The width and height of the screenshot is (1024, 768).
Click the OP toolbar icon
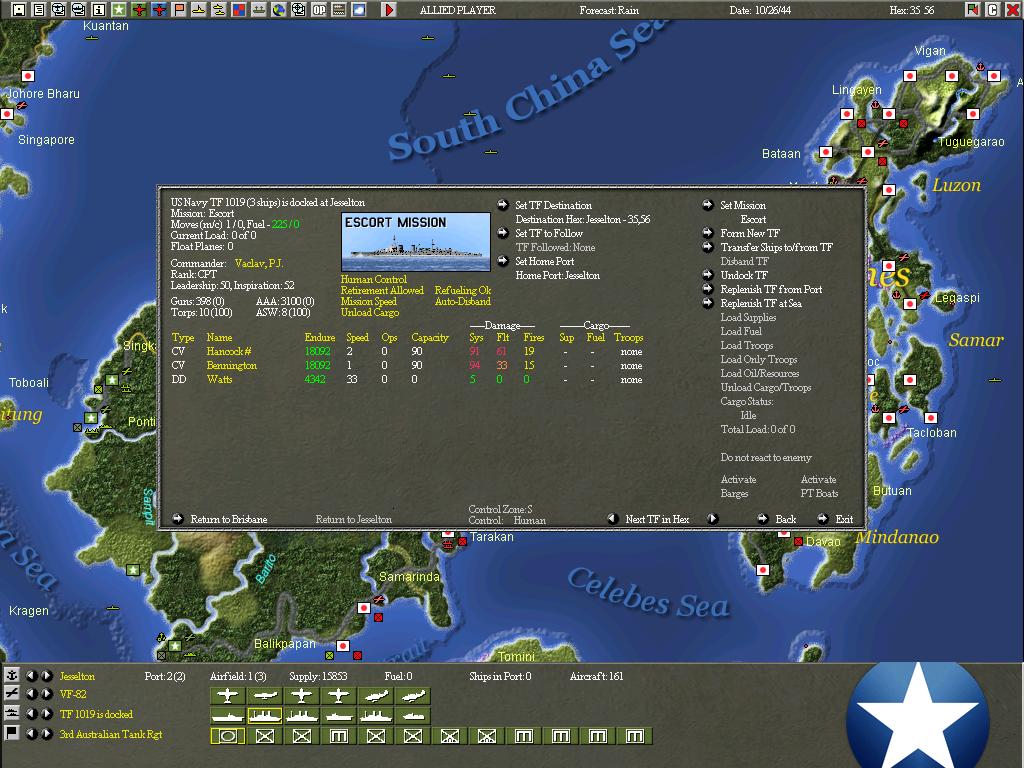[319, 10]
